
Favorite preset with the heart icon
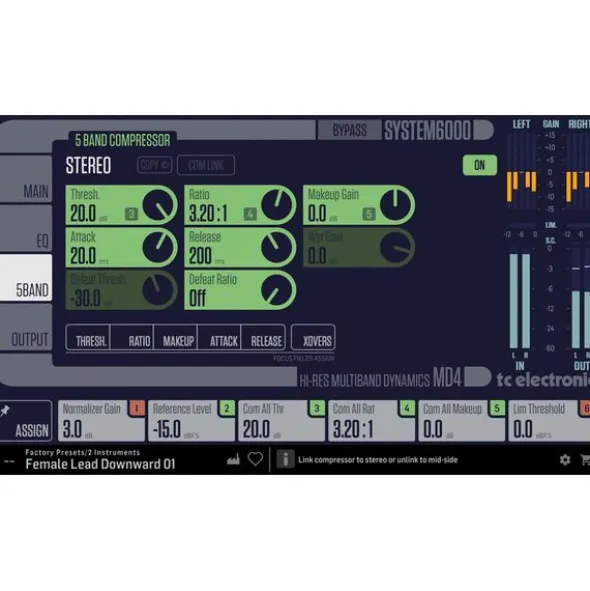[x=255, y=459]
